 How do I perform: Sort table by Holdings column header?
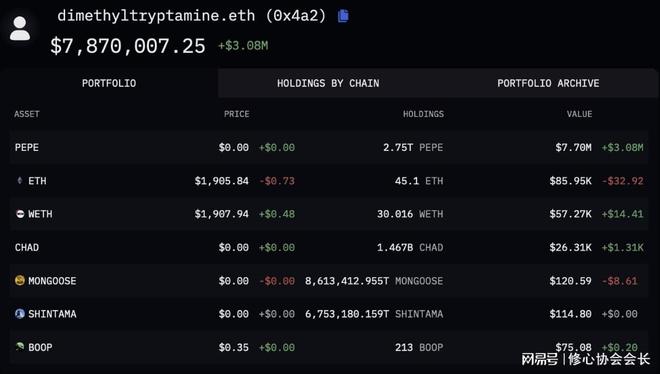point(423,114)
